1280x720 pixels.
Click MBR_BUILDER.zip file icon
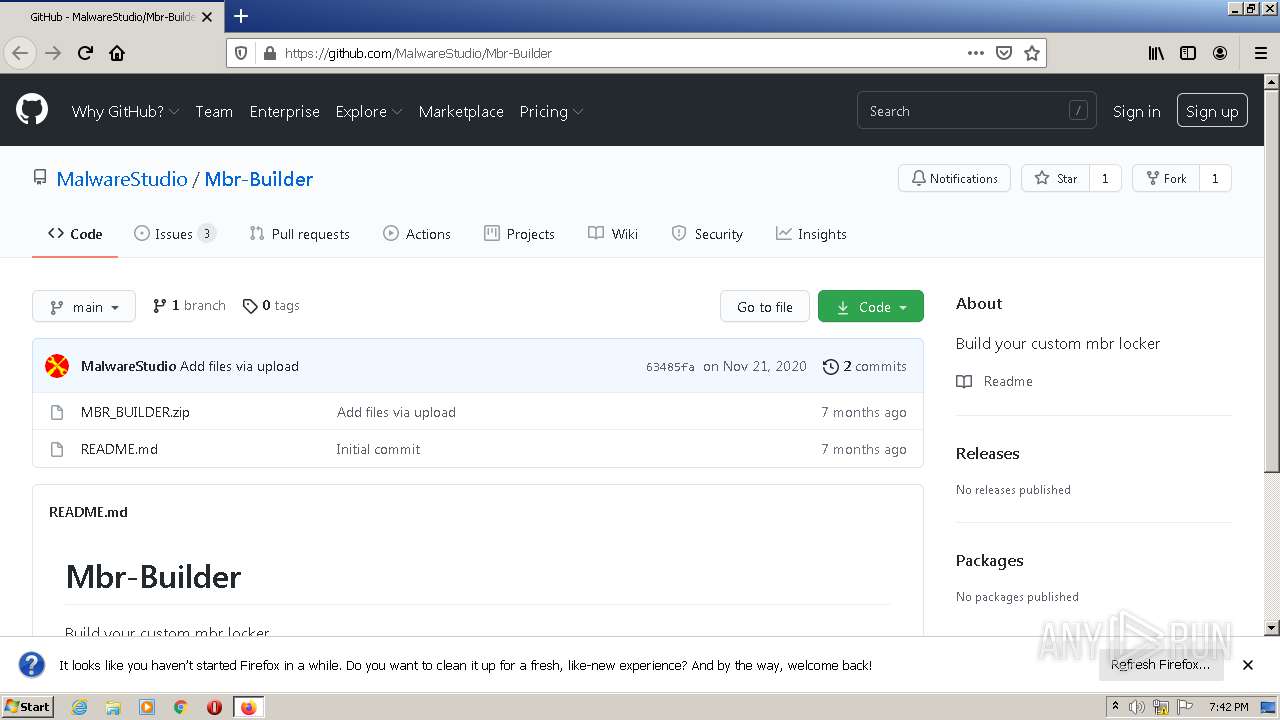pyautogui.click(x=57, y=412)
